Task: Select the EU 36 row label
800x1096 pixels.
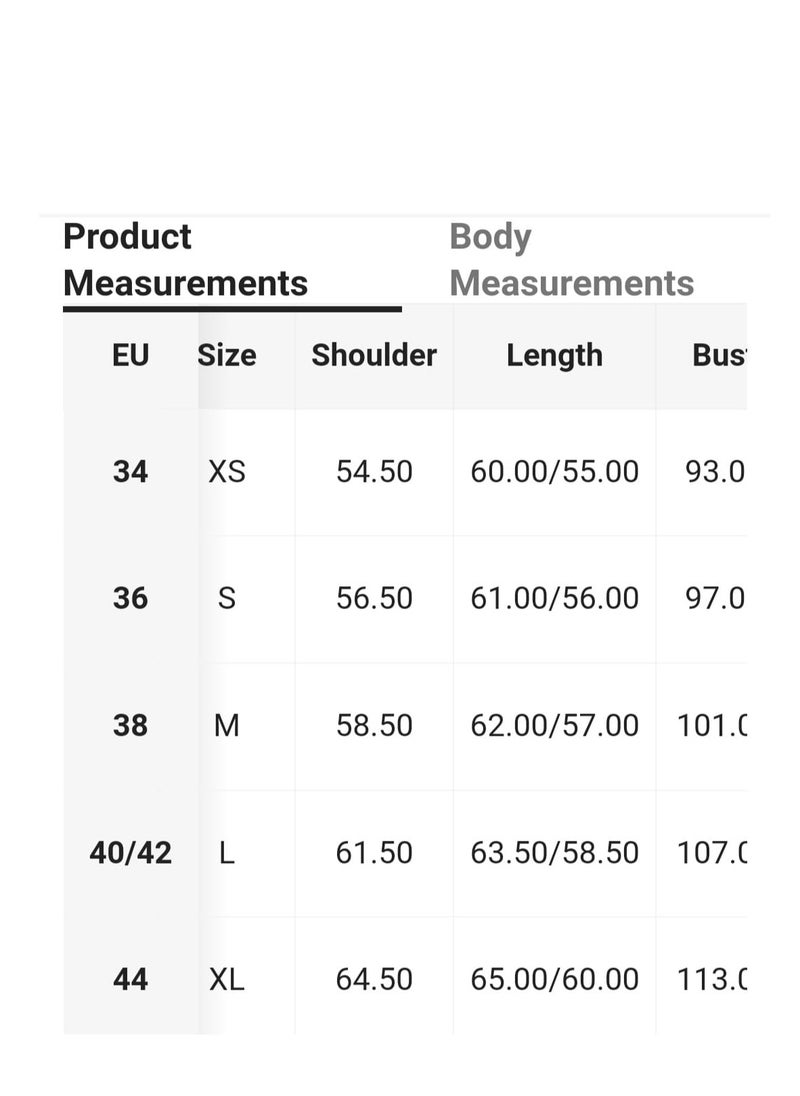Action: tap(131, 598)
